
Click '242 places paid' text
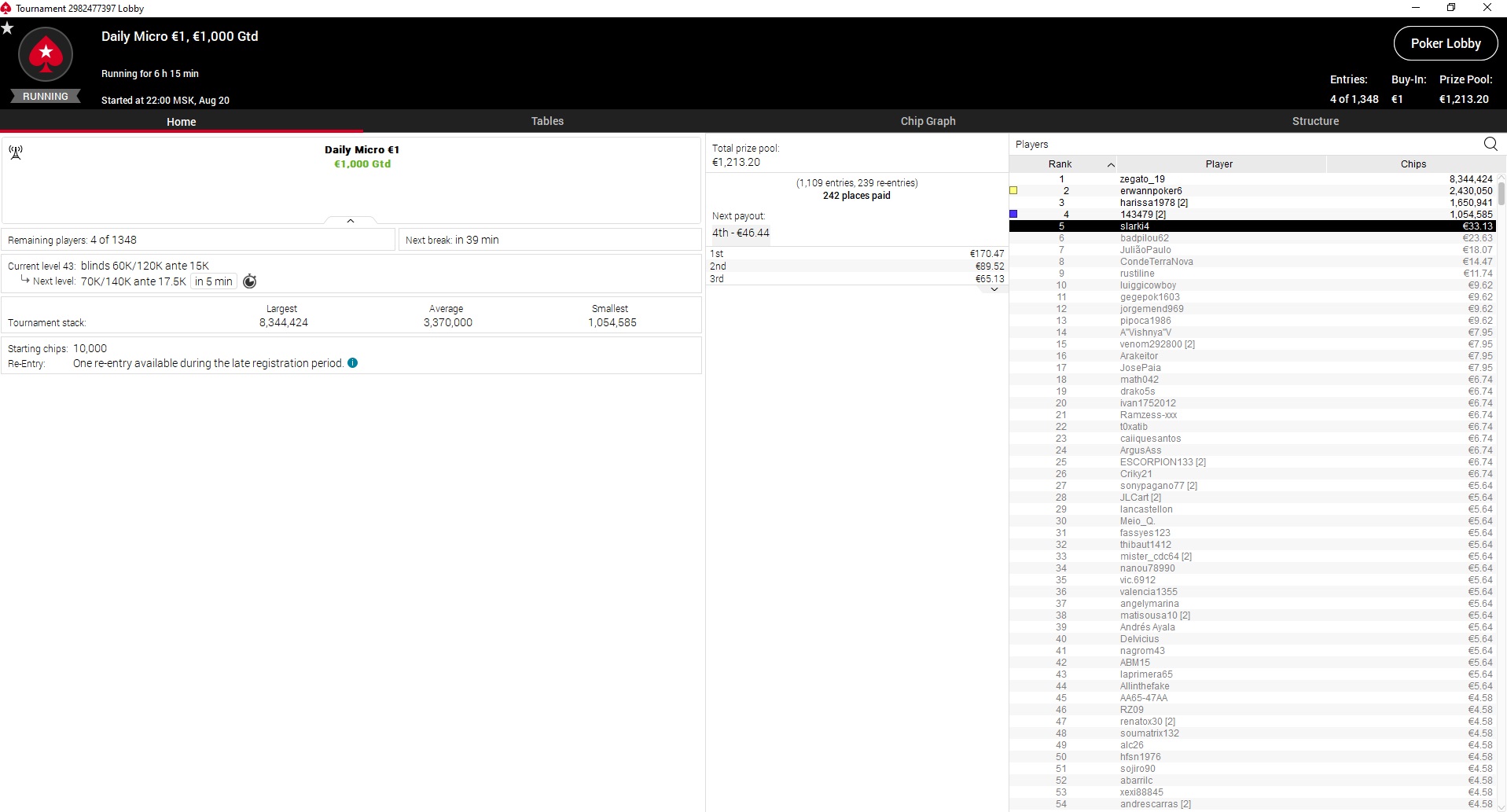coord(857,196)
